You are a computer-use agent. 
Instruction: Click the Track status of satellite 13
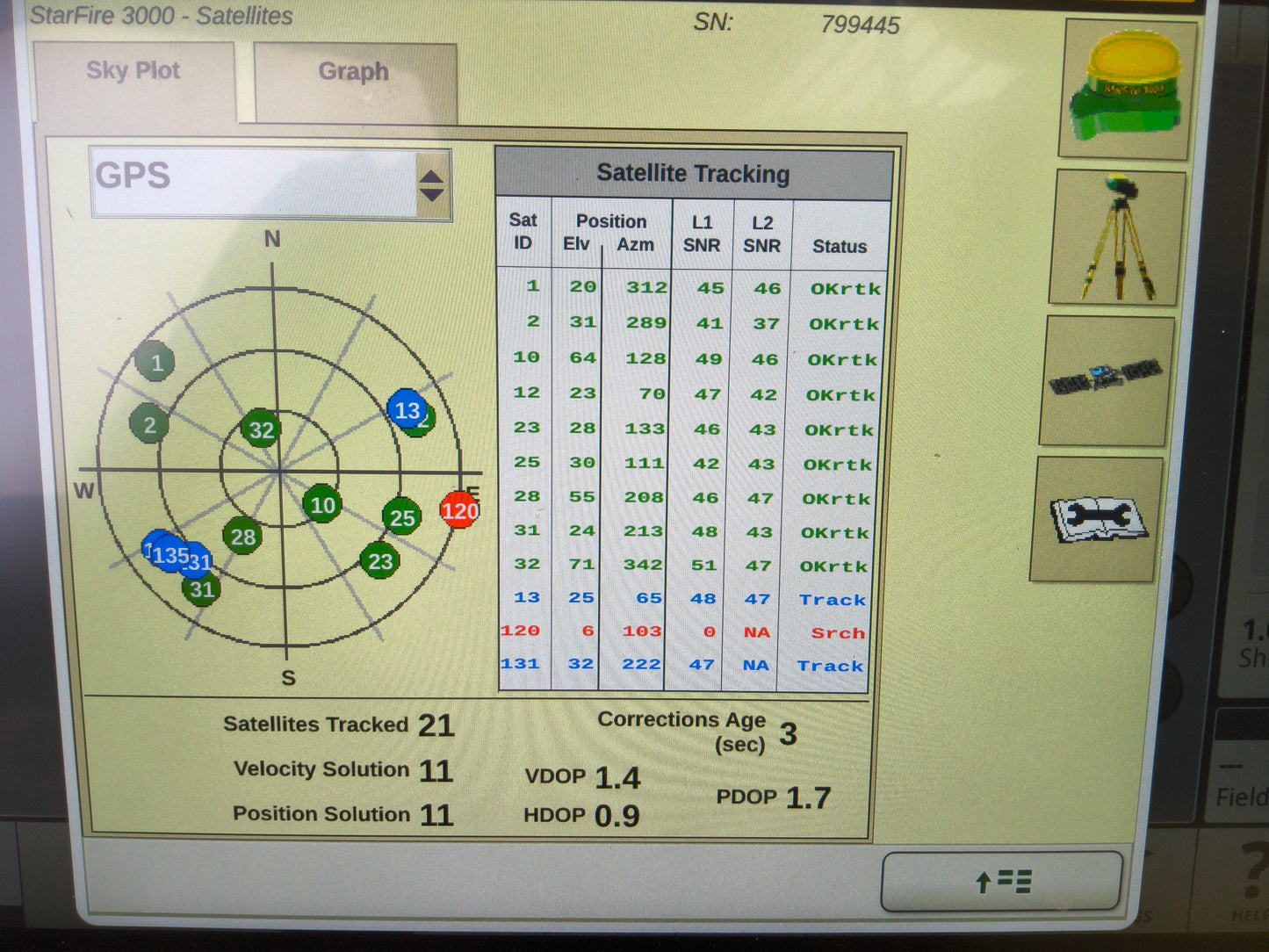click(x=833, y=600)
